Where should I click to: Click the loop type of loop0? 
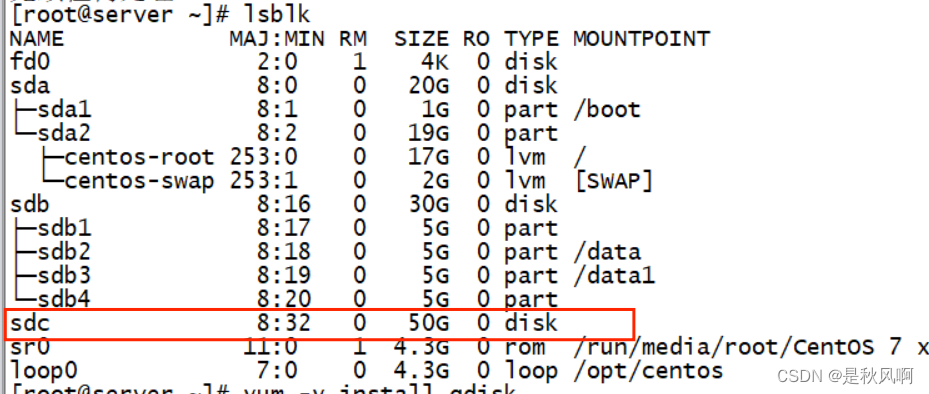531,370
